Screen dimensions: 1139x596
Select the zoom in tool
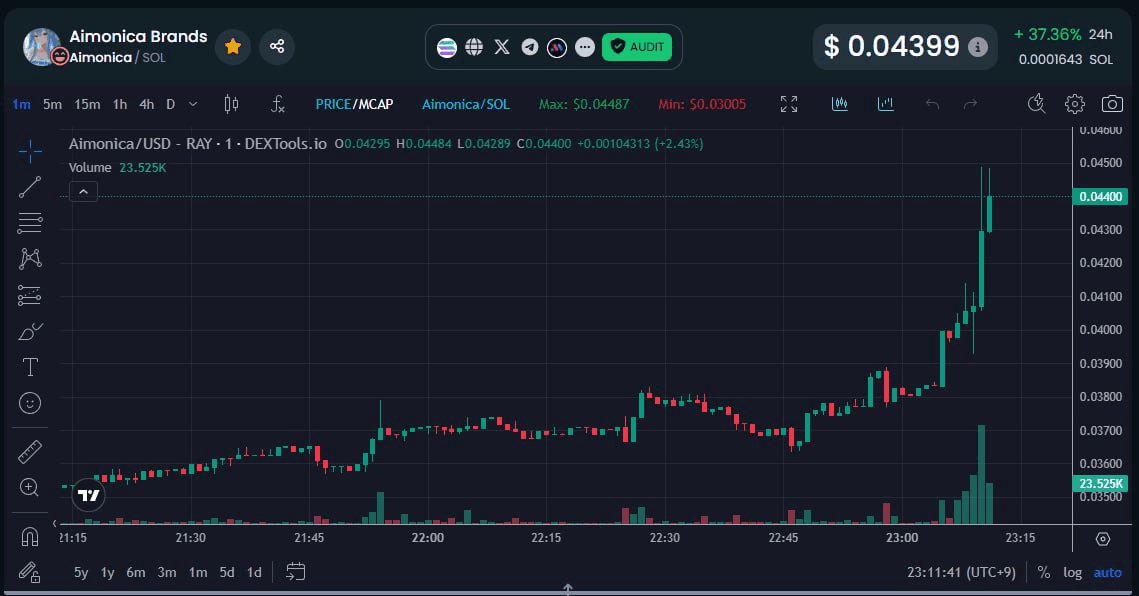[x=30, y=487]
